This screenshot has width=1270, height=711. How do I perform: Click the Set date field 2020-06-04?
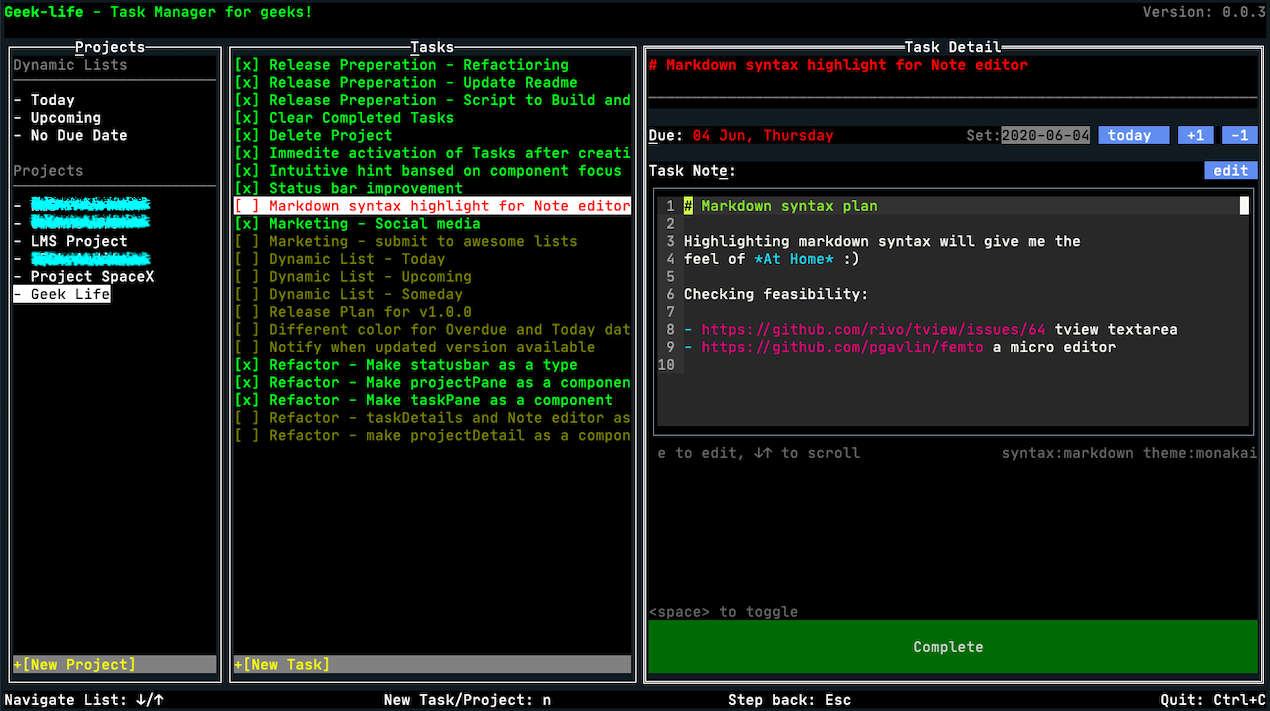point(1045,135)
